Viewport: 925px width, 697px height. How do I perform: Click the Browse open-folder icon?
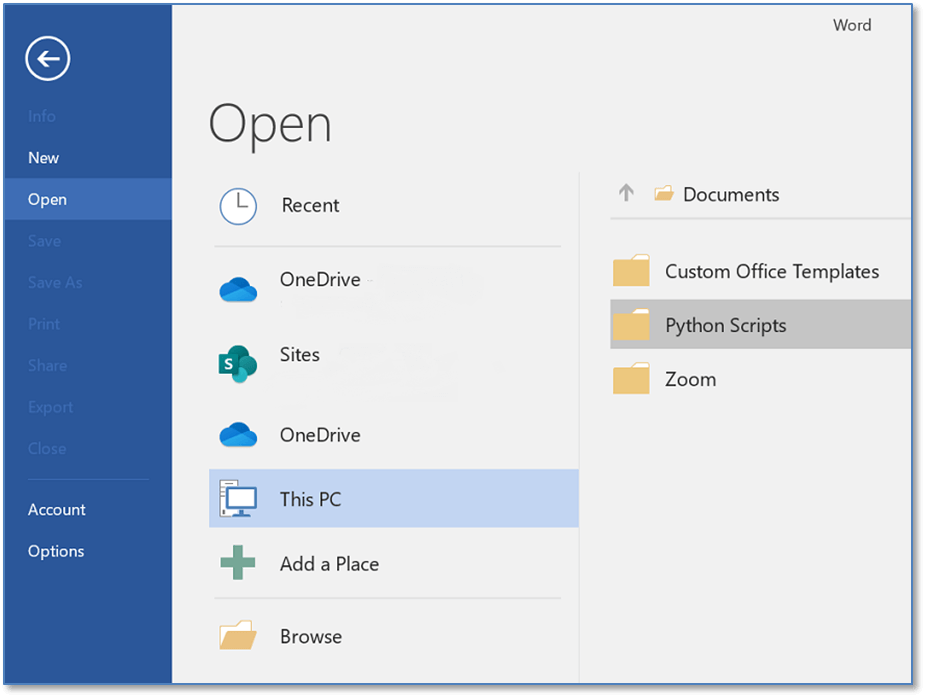coord(238,635)
